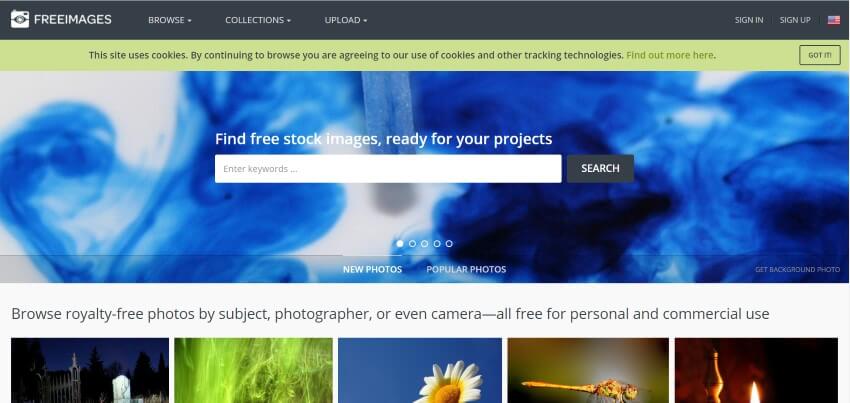Click the FreeImages camera logo icon
The height and width of the screenshot is (403, 850).
click(20, 20)
